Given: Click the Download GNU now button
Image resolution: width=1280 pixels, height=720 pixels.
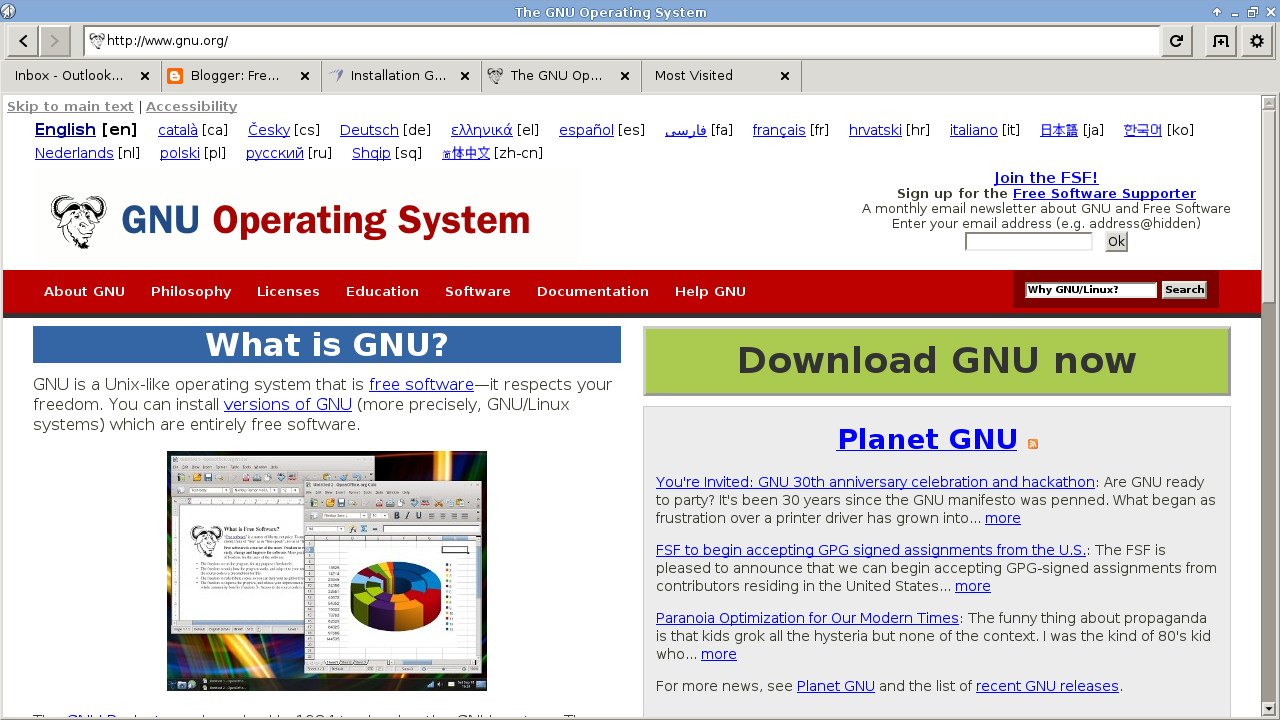Looking at the screenshot, I should [x=937, y=361].
